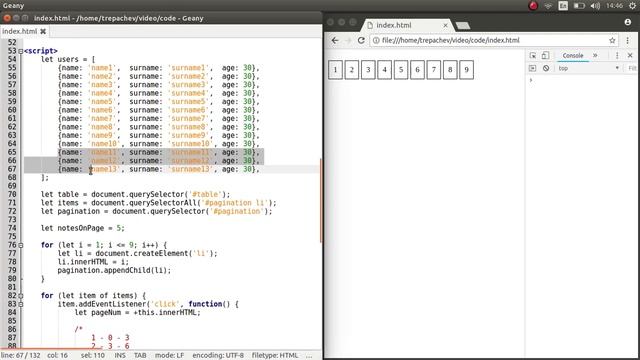Screen dimensions: 640x360
Task: Click the console prompt arrow
Action: (531, 80)
